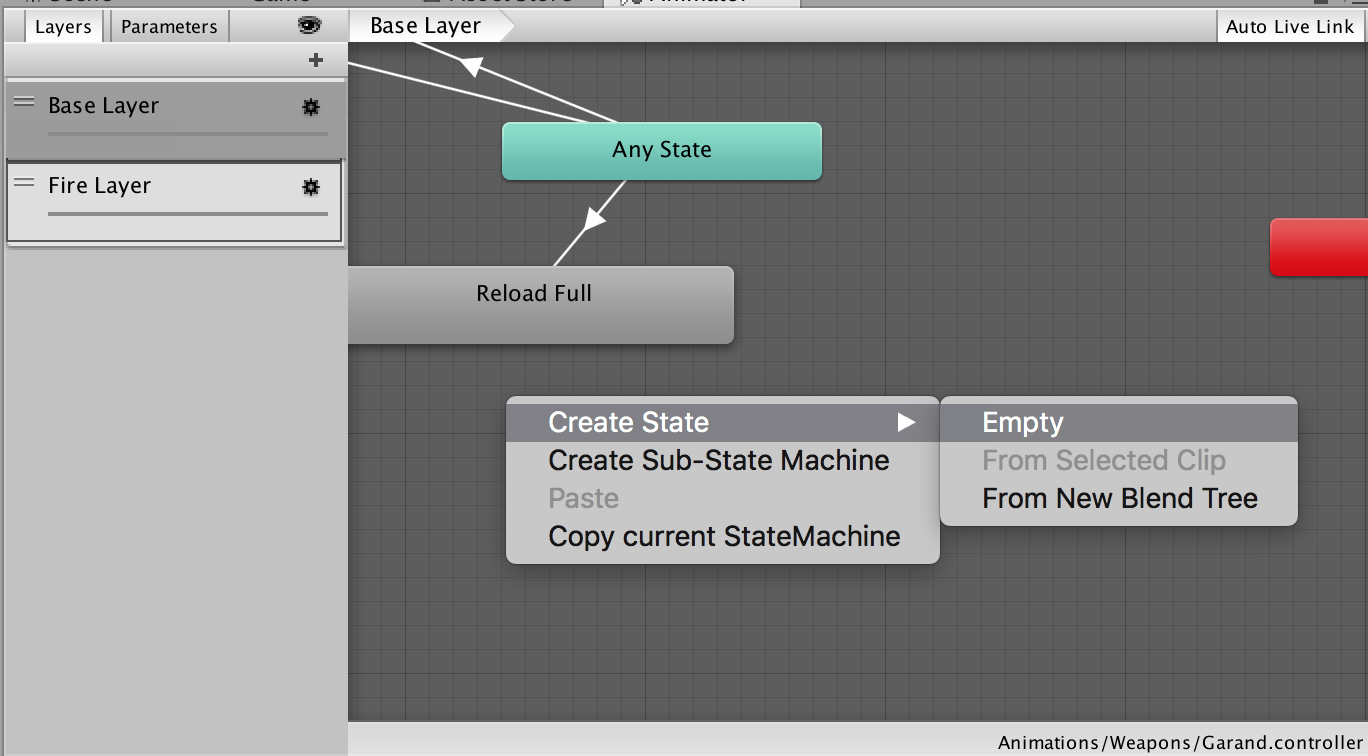
Task: Select the transition arrow leaving Any State upward
Action: (470, 67)
